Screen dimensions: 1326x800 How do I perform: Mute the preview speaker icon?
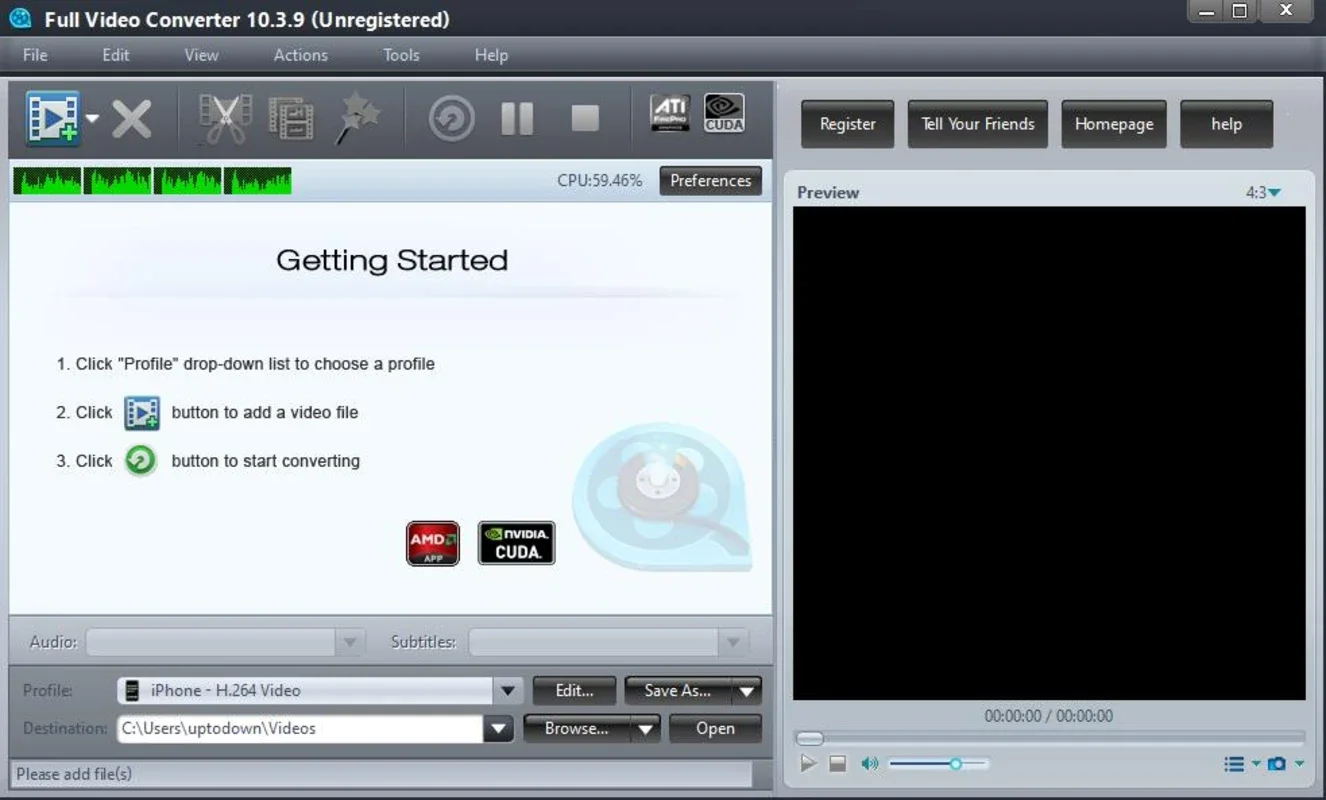tap(870, 764)
